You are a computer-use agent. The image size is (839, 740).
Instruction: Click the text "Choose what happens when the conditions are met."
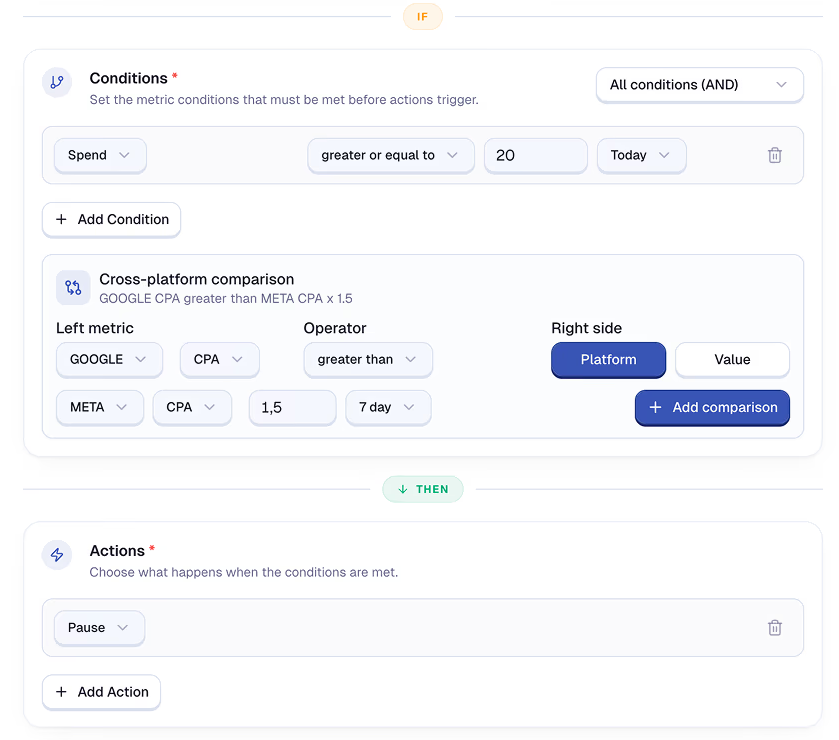click(243, 572)
